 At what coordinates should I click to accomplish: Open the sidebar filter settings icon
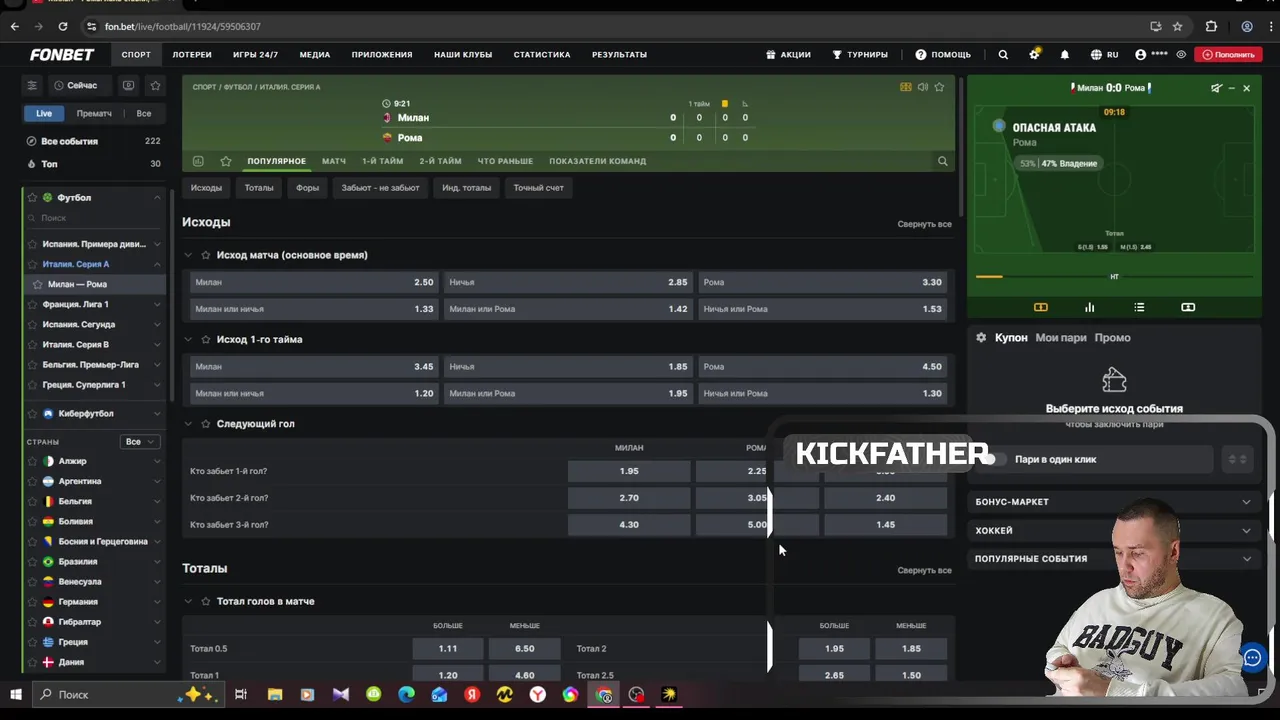pos(32,86)
